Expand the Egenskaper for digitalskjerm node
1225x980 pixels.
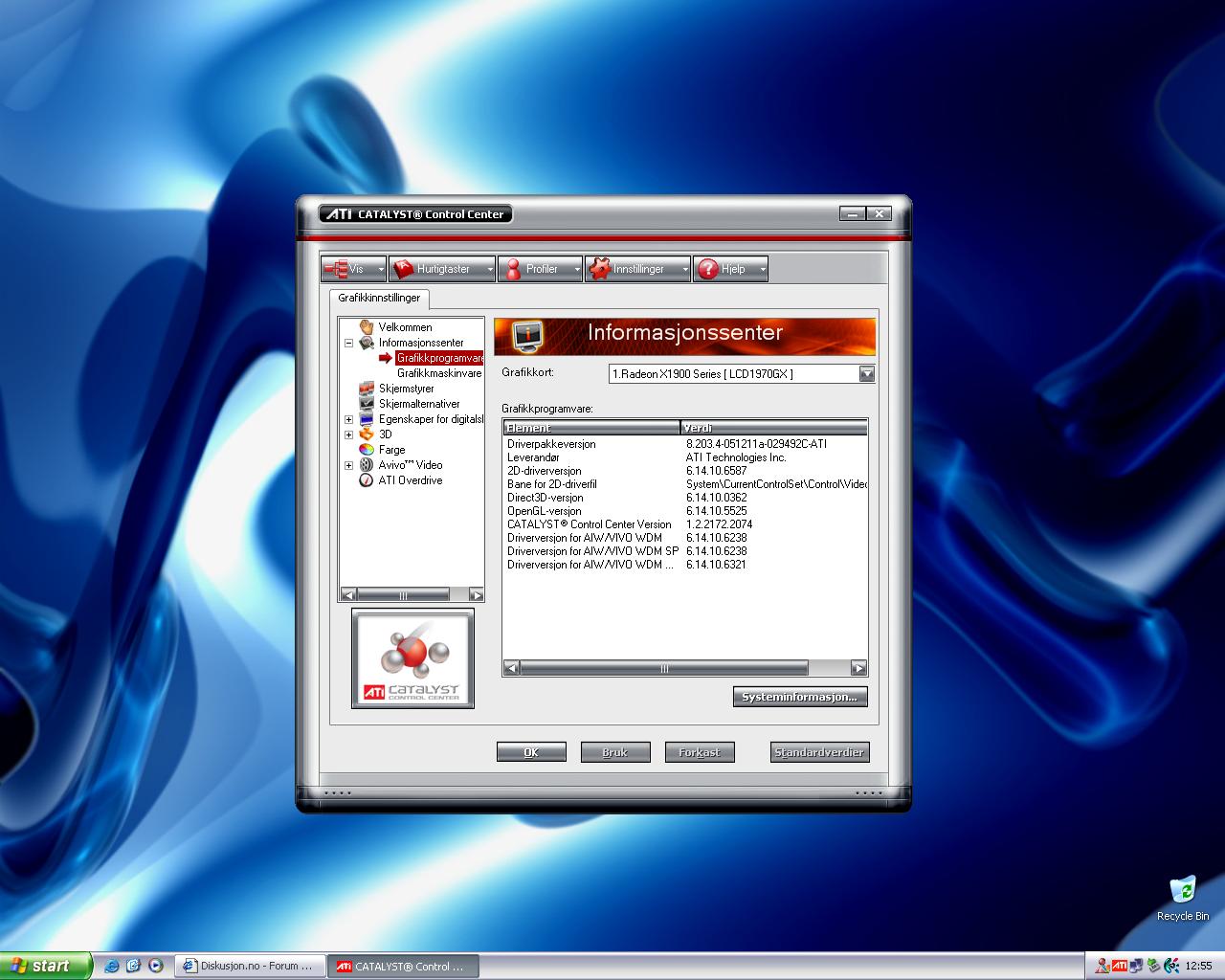tap(348, 419)
